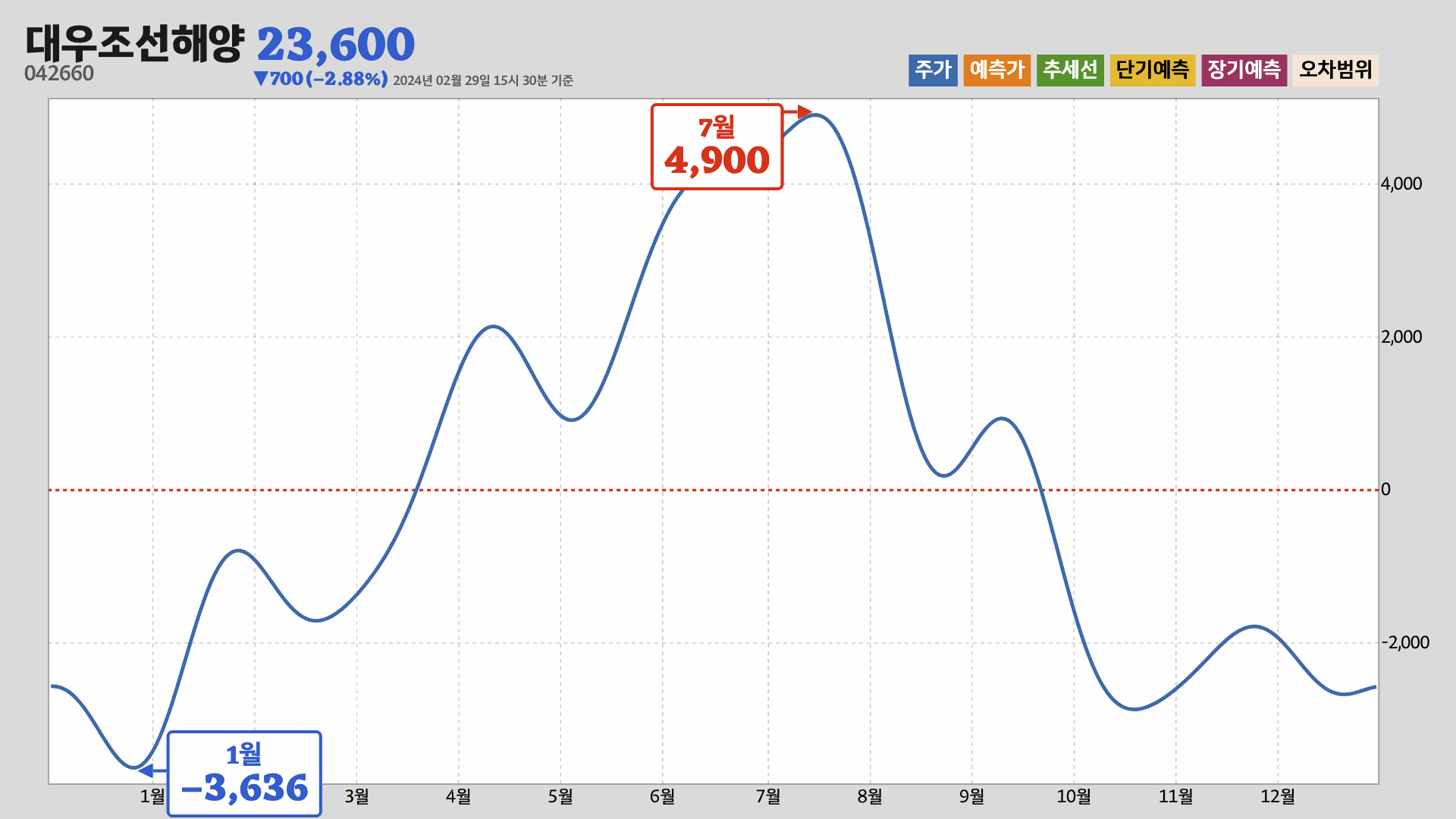This screenshot has height=819, width=1456.
Task: Click the 8월 x-axis label
Action: pos(870,796)
